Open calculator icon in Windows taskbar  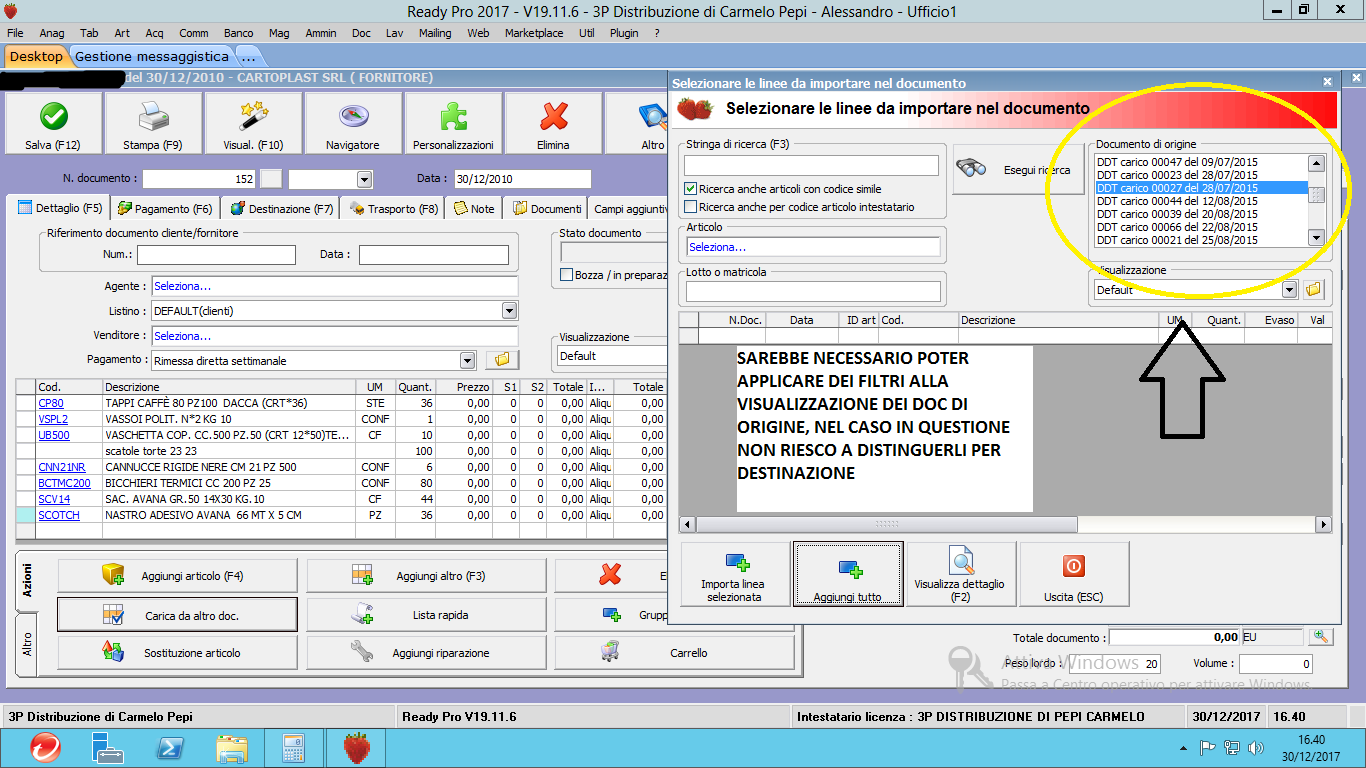294,747
